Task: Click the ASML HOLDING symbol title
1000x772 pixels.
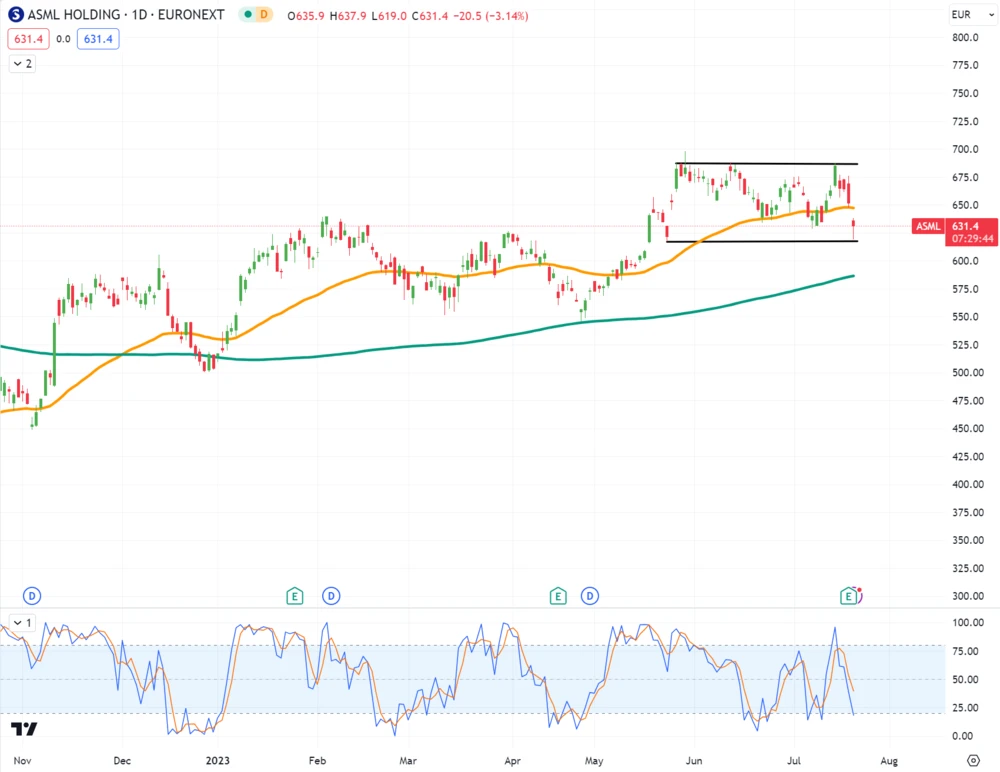Action: [80, 16]
